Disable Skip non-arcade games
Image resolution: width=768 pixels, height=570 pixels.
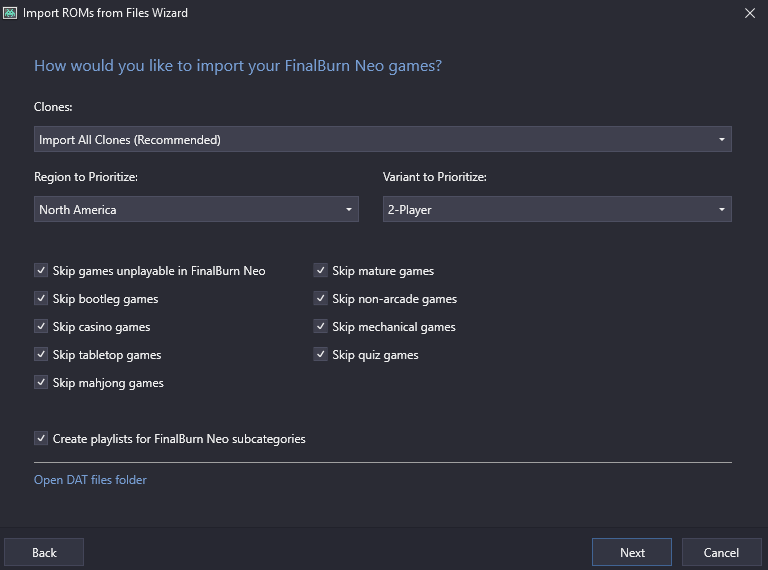coord(321,299)
